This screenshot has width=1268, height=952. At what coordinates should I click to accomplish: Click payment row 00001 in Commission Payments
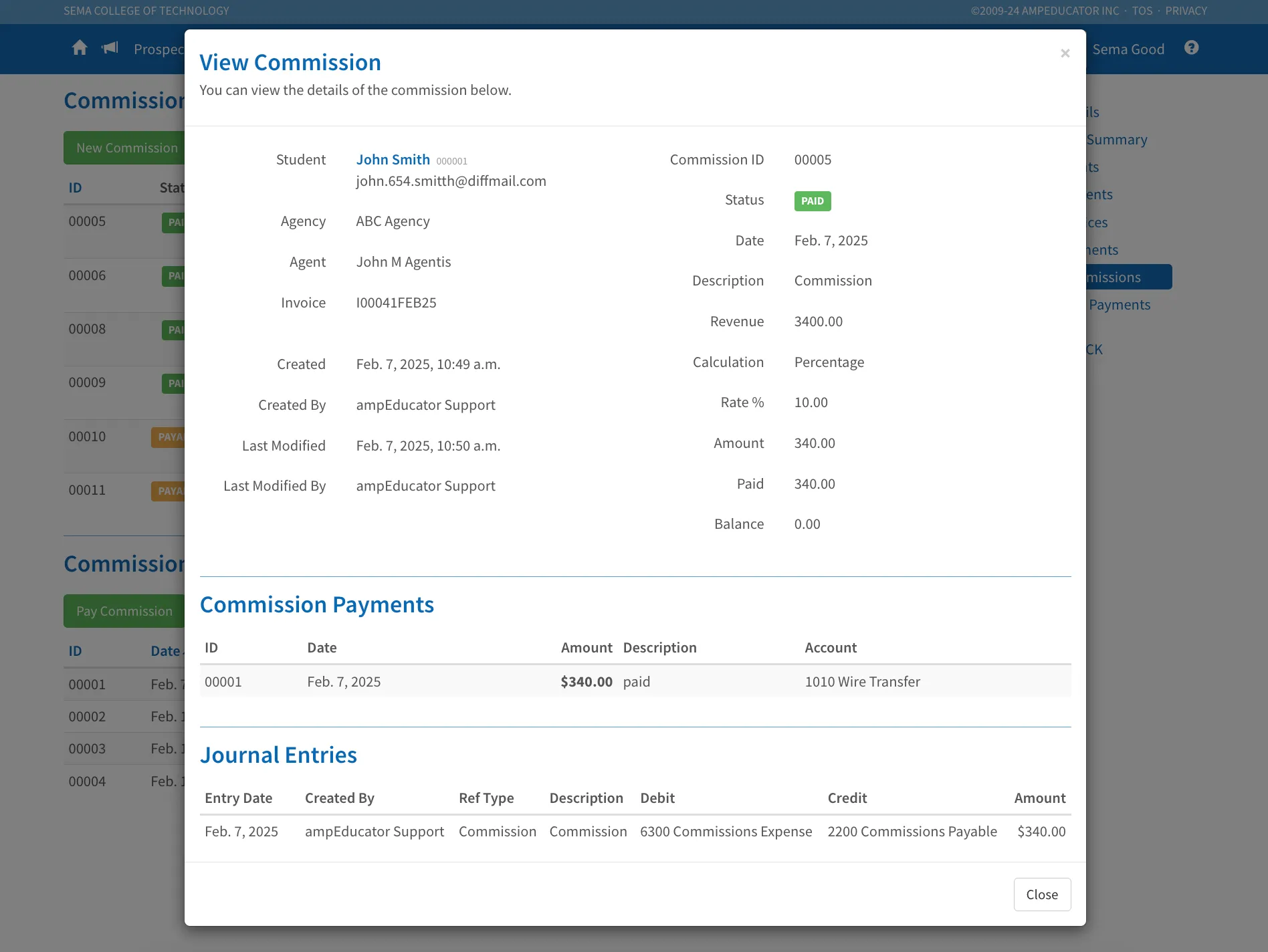coord(635,682)
